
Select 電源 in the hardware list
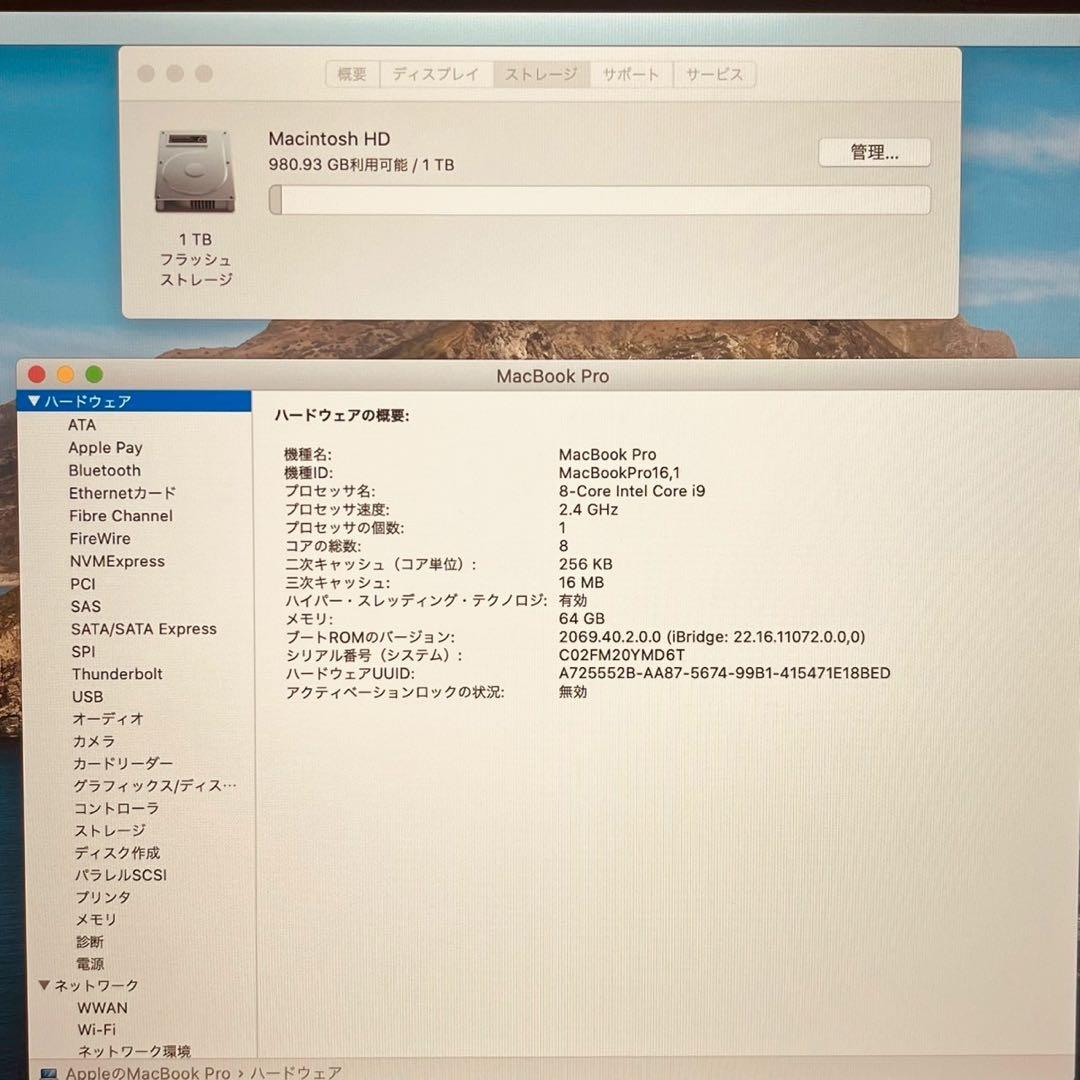[90, 963]
